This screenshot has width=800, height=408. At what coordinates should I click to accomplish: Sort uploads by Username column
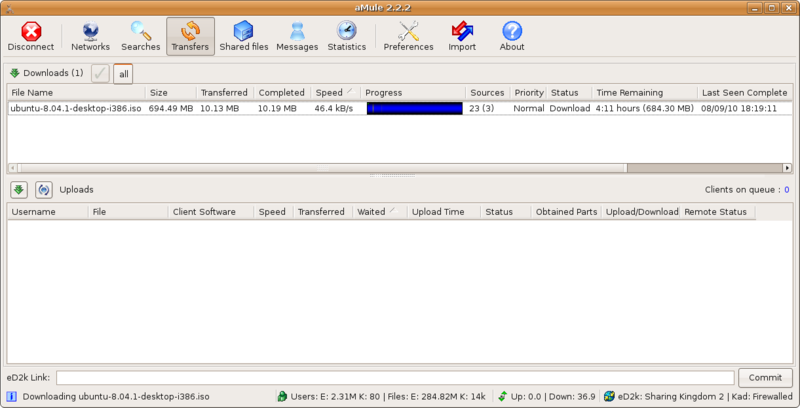tap(47, 212)
